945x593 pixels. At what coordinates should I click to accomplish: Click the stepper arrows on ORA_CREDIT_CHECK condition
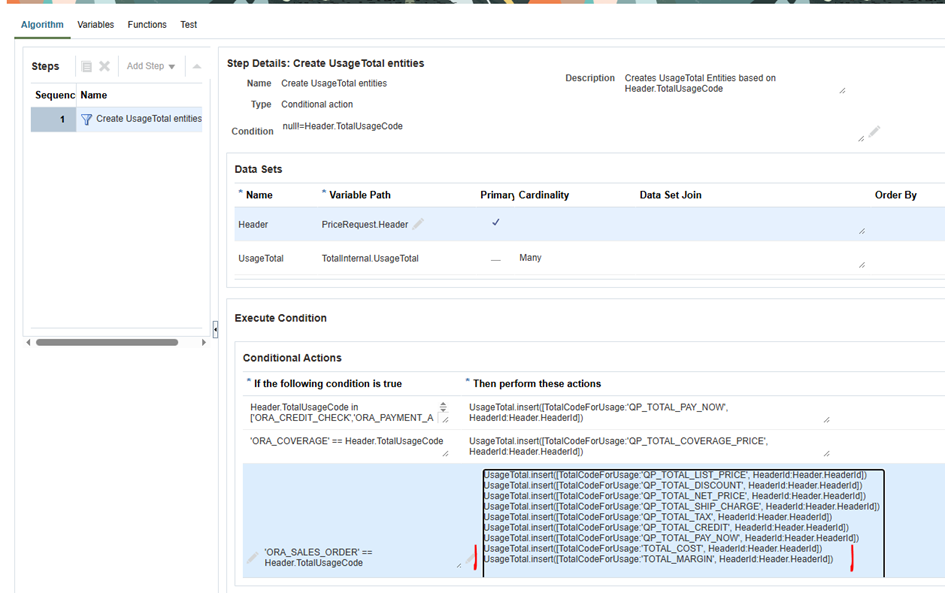[x=443, y=407]
